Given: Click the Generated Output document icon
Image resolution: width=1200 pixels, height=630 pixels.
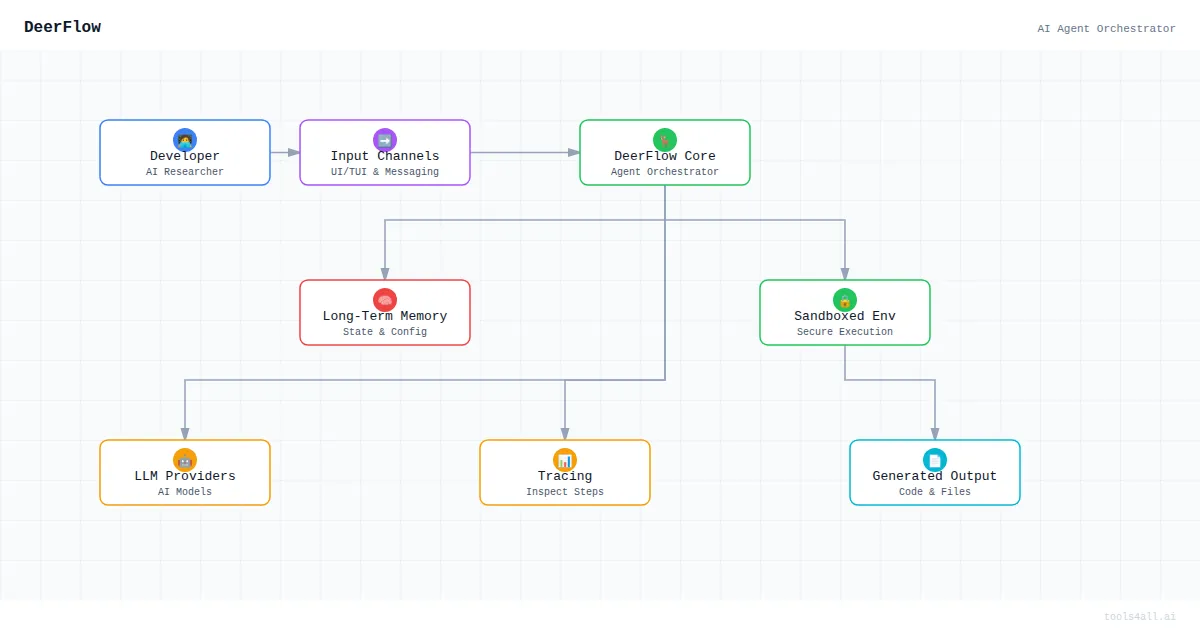Looking at the screenshot, I should tap(935, 460).
